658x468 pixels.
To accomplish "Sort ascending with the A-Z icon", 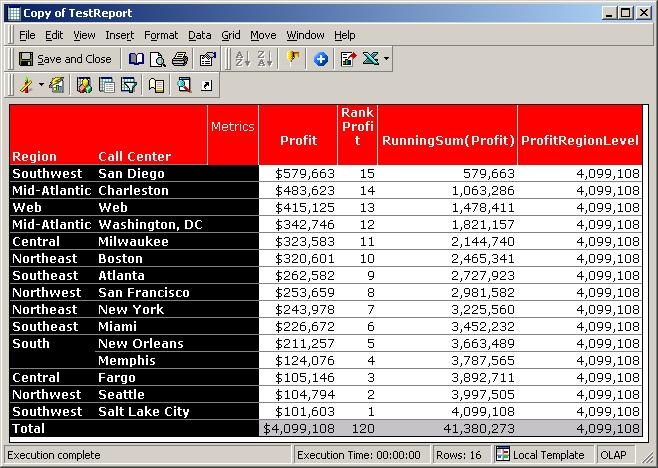I will pyautogui.click(x=243, y=59).
